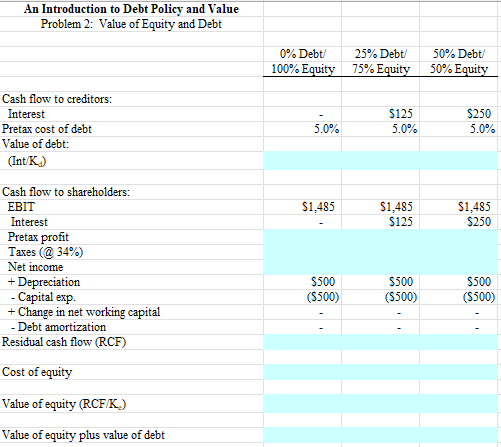Viewport: 501px width, 447px height.
Task: Select the '50% Debt/' column header
Action: (459, 54)
